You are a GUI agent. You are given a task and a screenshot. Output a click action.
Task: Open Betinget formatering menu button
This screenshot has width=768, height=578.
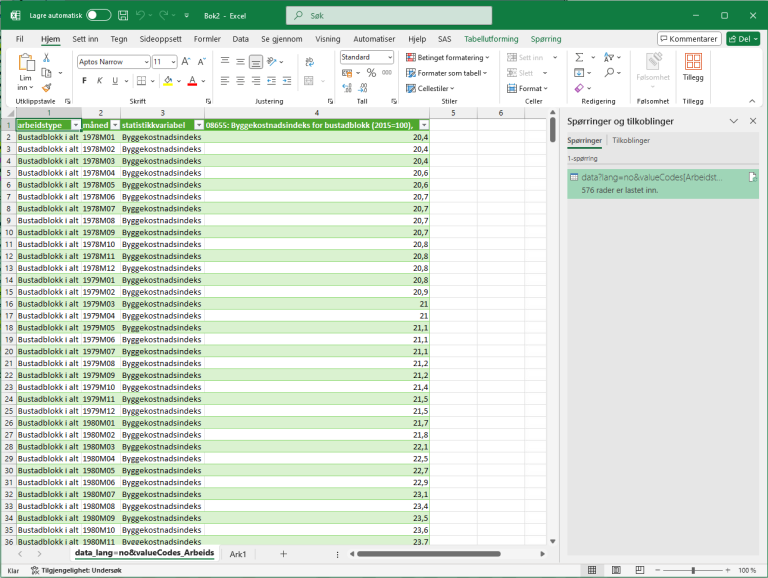447,58
